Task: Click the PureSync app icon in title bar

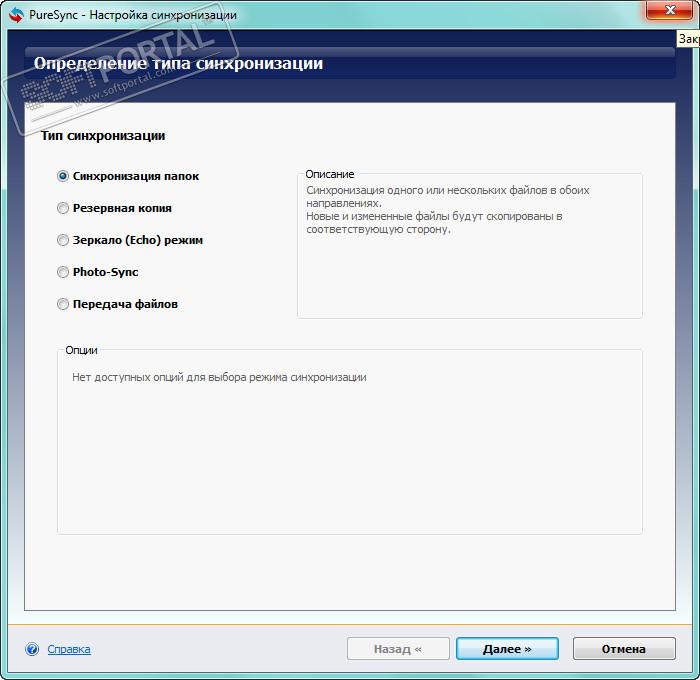Action: tap(16, 15)
